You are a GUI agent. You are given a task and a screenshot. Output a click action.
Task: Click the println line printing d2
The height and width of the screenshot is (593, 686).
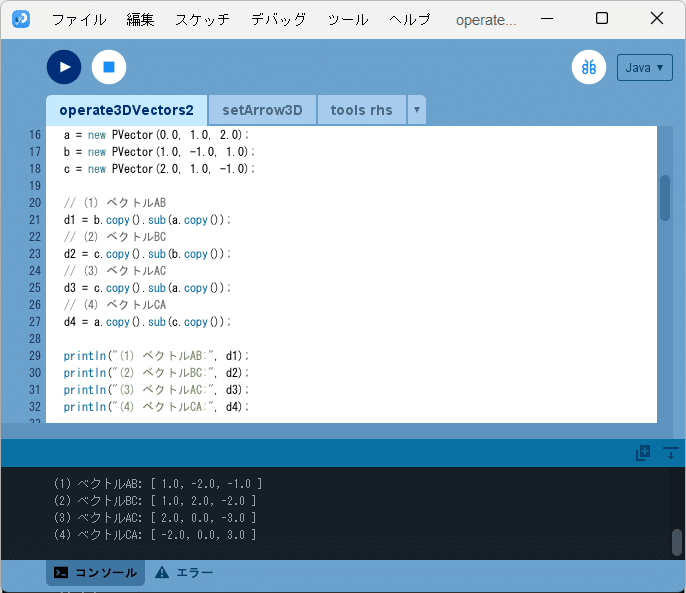click(156, 373)
